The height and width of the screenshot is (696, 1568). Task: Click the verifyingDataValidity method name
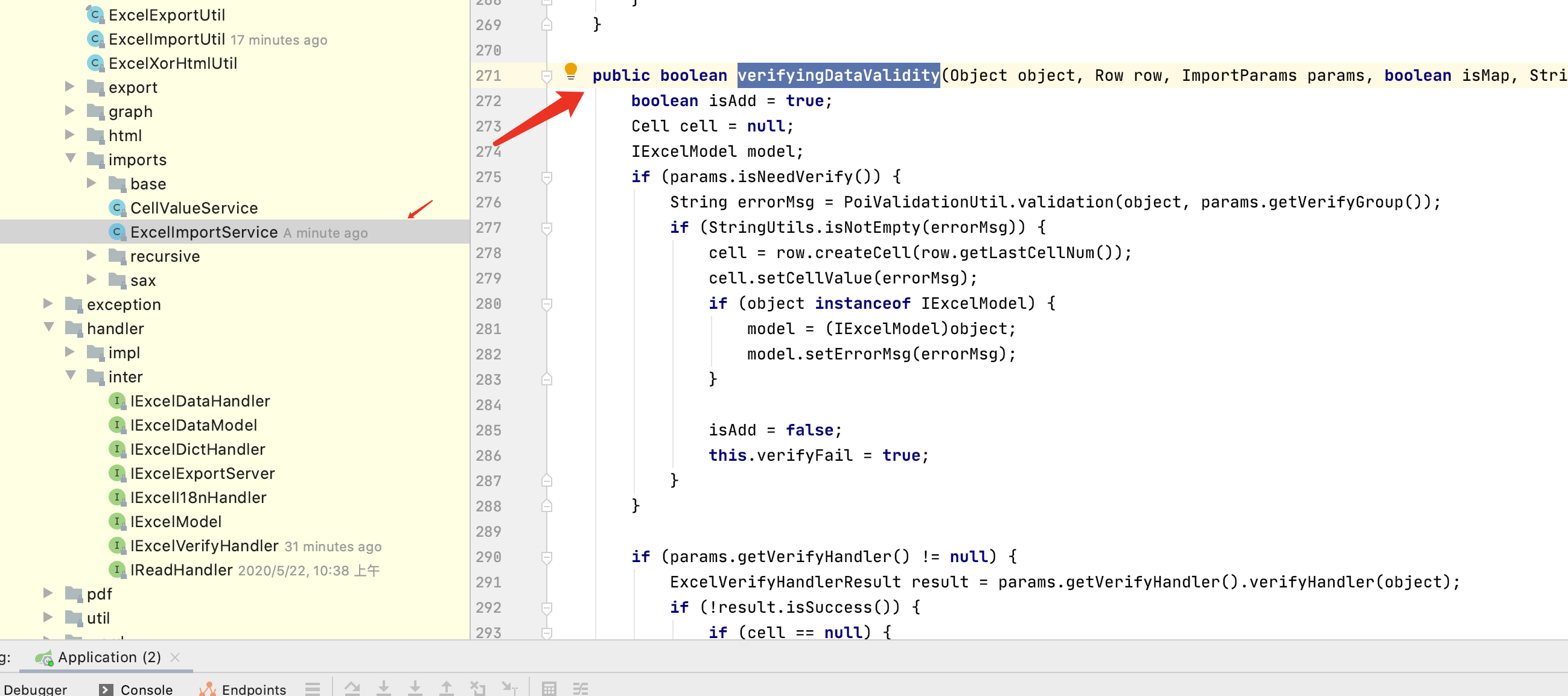838,75
